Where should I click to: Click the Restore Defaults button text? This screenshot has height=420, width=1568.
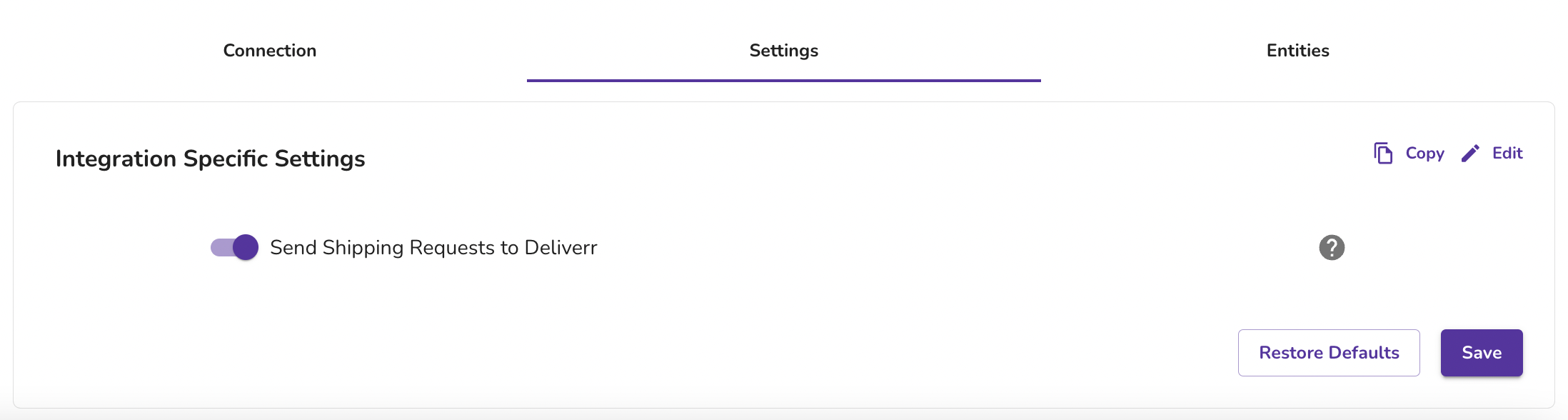pyautogui.click(x=1329, y=353)
